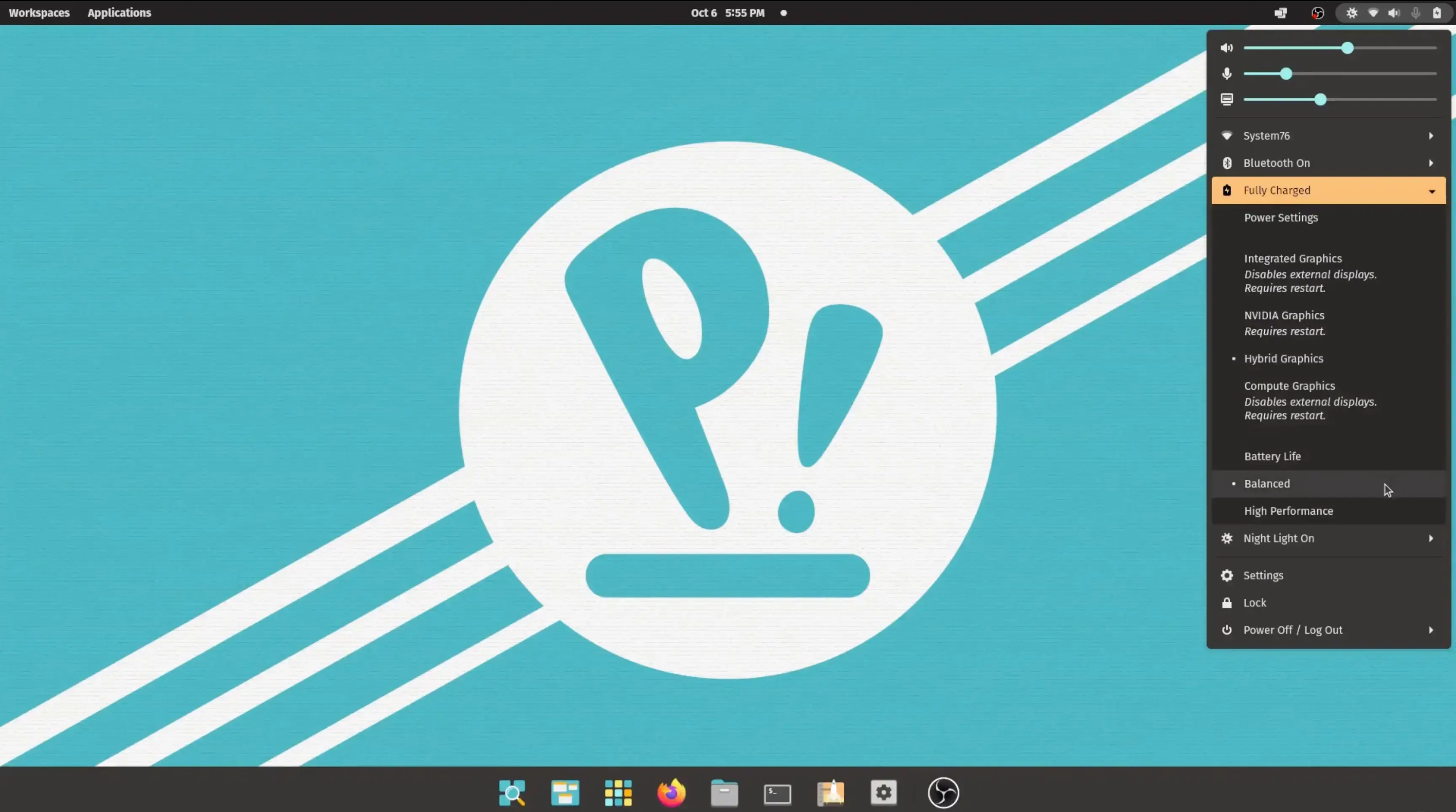
Task: Collapse the Fully Charged battery section
Action: coord(1328,190)
